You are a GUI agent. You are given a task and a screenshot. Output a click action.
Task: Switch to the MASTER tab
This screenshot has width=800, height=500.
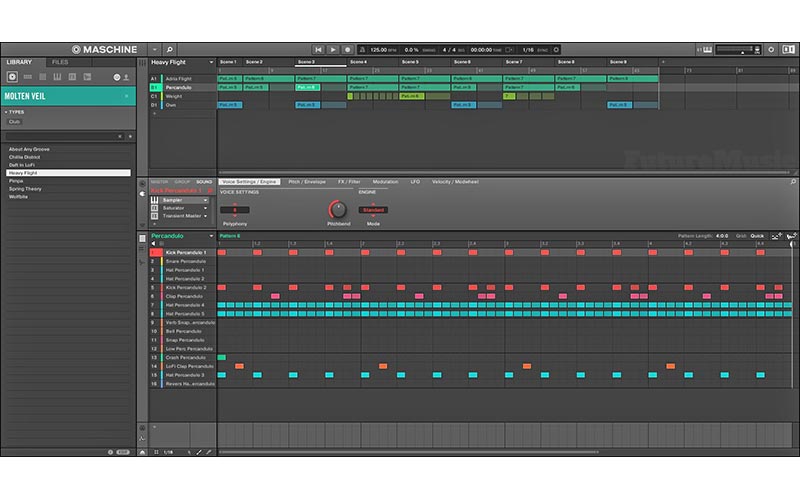pyautogui.click(x=159, y=182)
